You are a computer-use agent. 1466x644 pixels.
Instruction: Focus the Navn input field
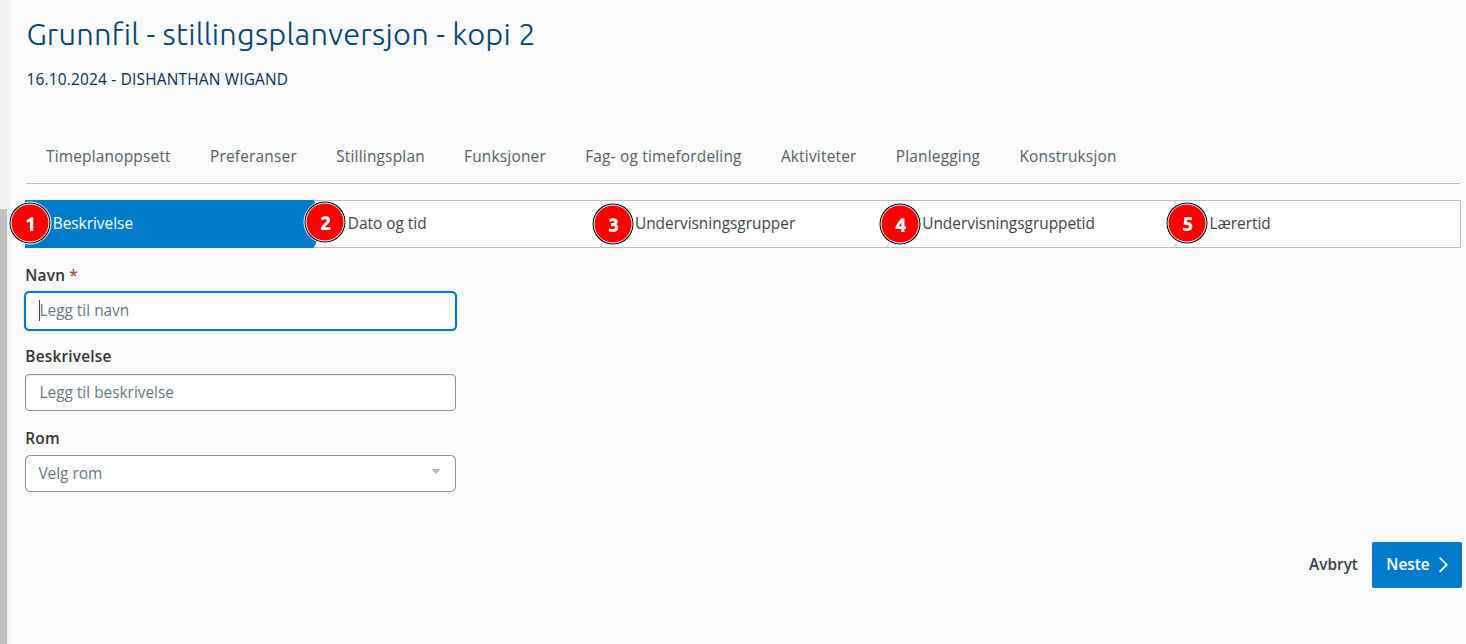pyautogui.click(x=240, y=311)
